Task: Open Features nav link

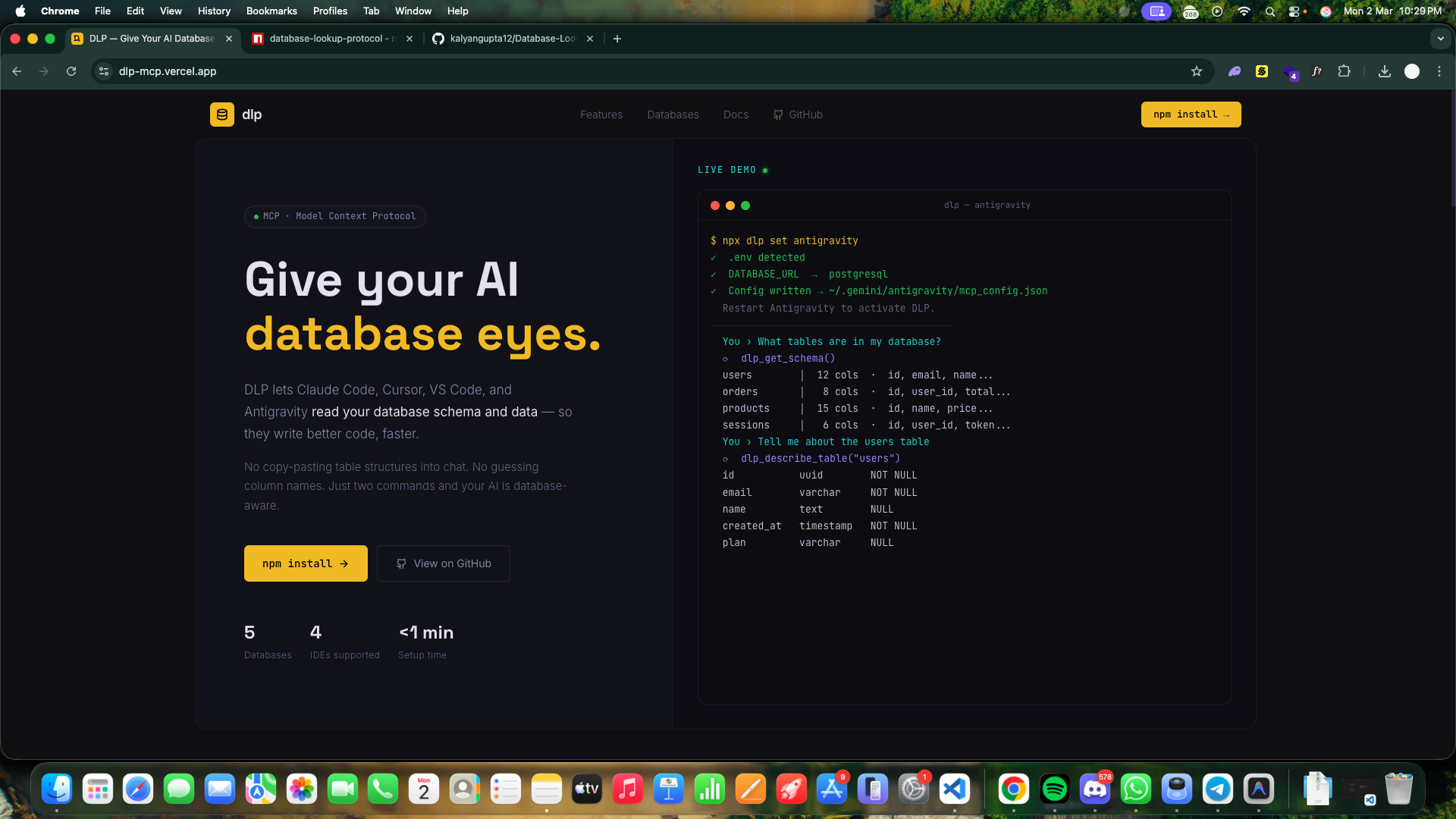Action: (601, 115)
